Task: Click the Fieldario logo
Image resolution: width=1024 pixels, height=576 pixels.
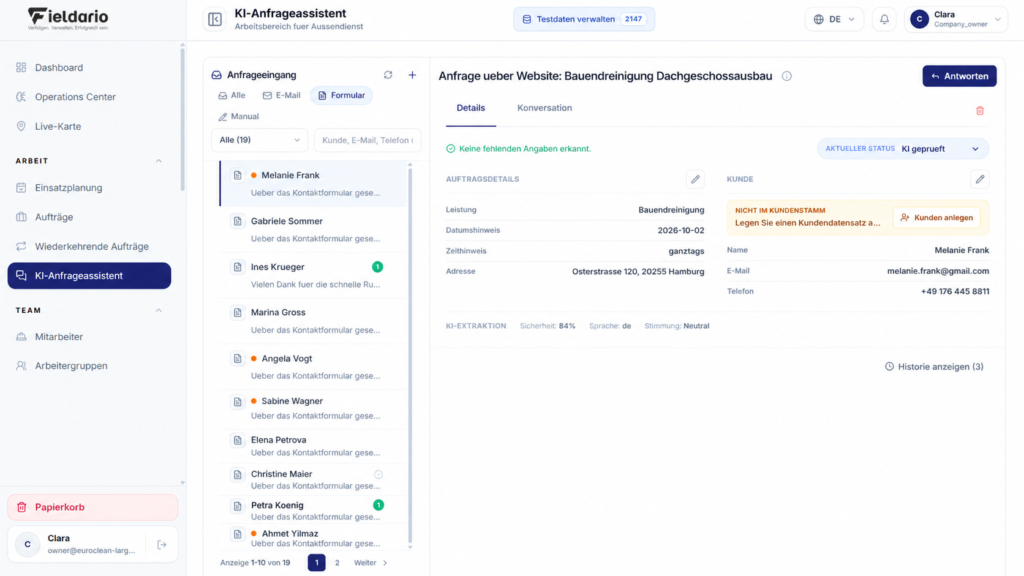Action: click(x=68, y=19)
